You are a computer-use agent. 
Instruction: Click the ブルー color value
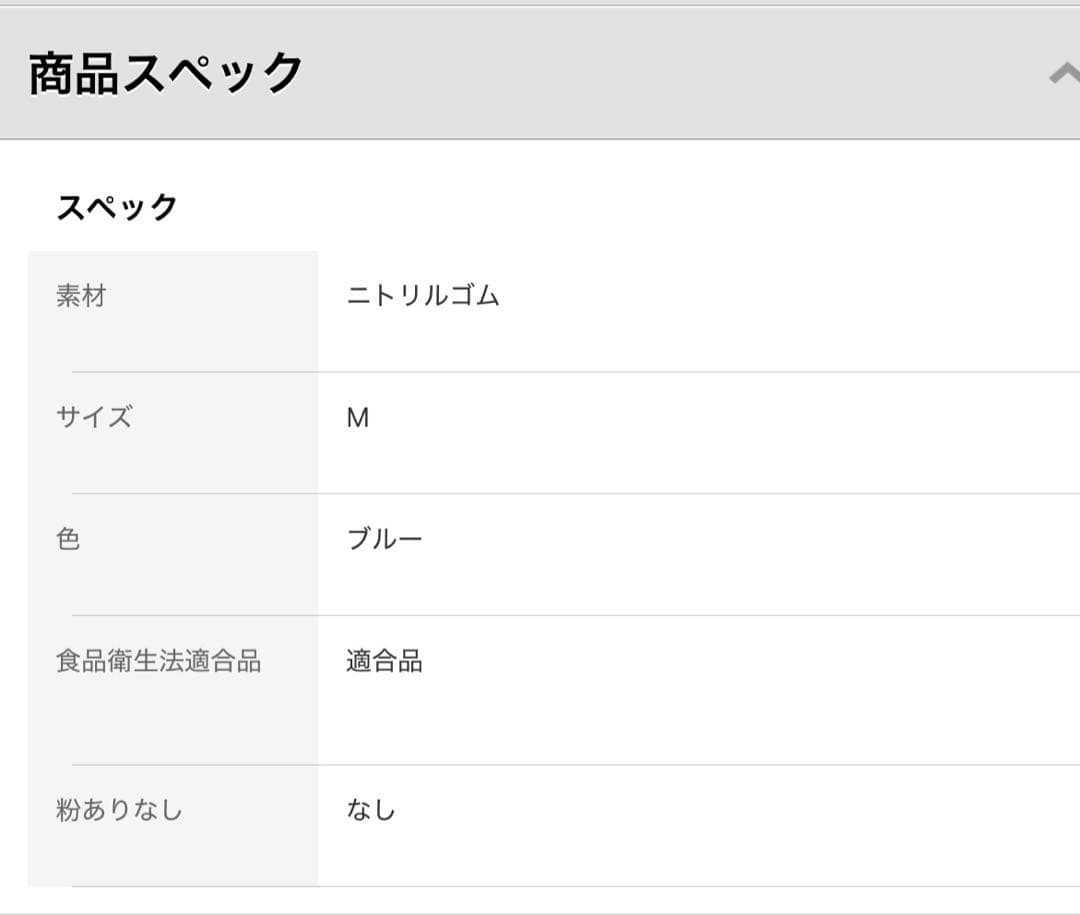pos(385,539)
